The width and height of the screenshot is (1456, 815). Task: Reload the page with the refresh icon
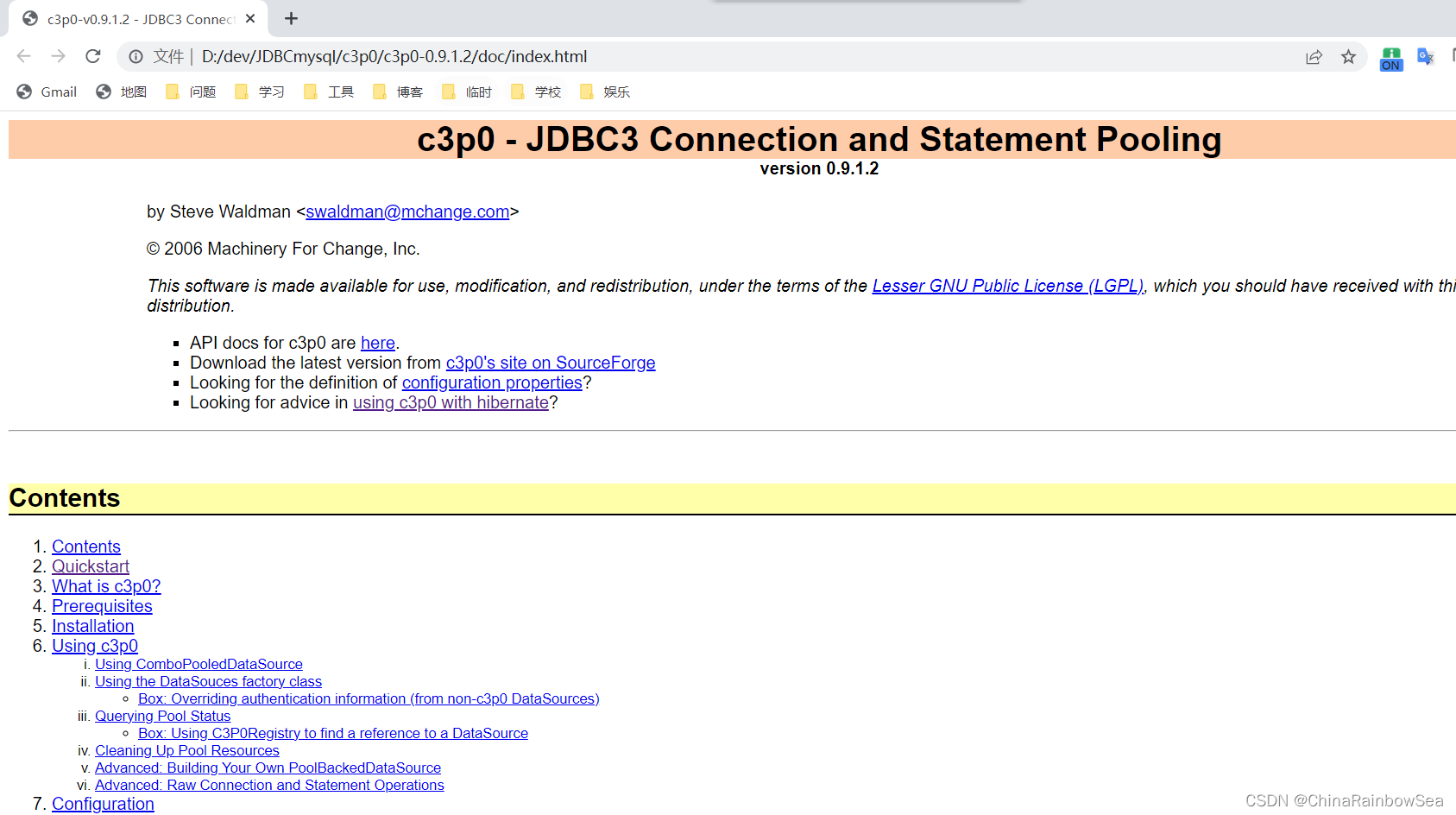[x=93, y=56]
